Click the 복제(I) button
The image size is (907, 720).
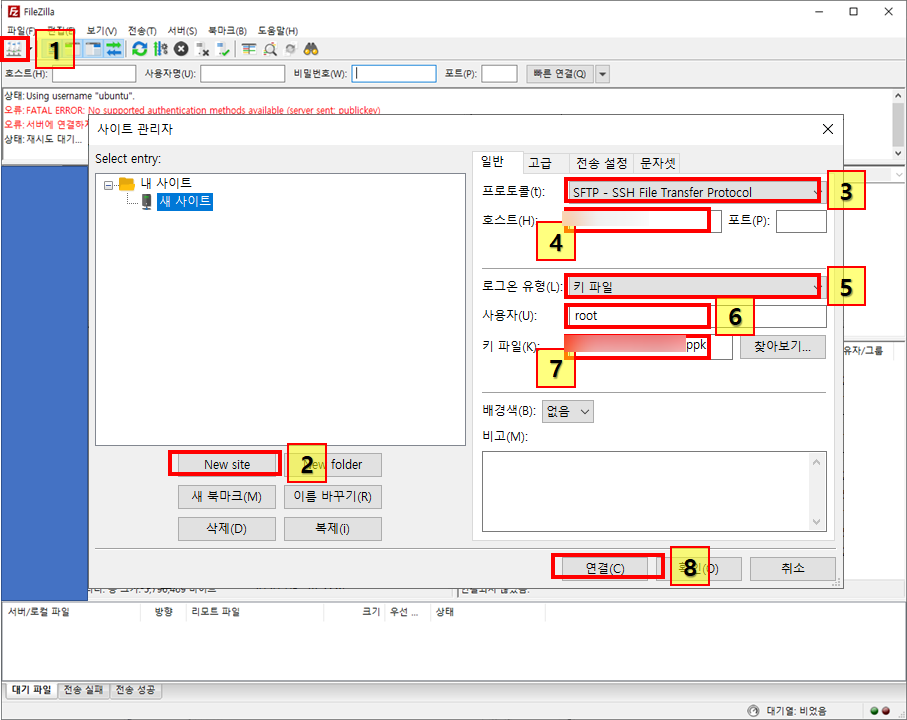pyautogui.click(x=333, y=529)
